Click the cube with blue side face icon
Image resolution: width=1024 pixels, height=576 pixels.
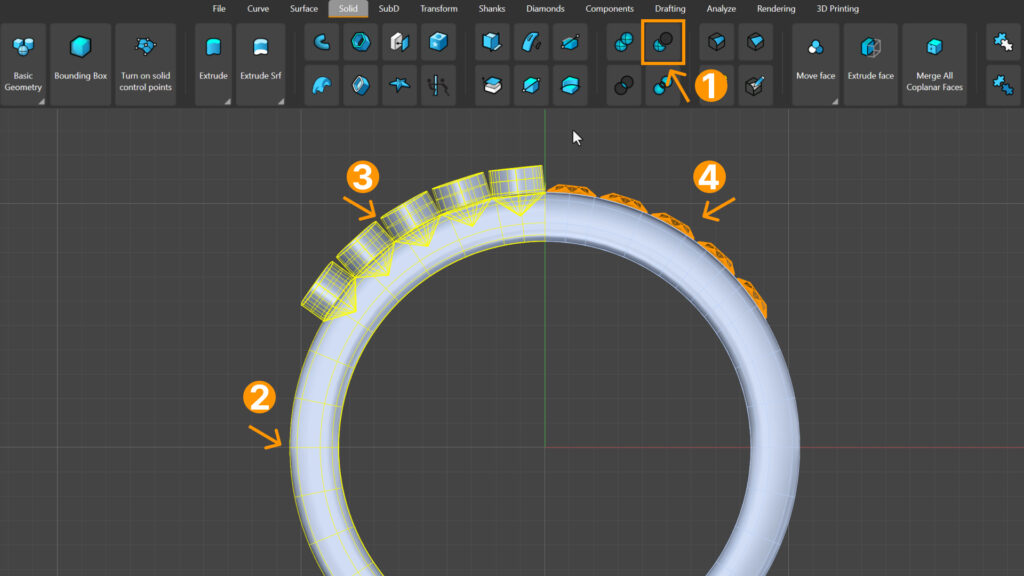click(x=716, y=42)
